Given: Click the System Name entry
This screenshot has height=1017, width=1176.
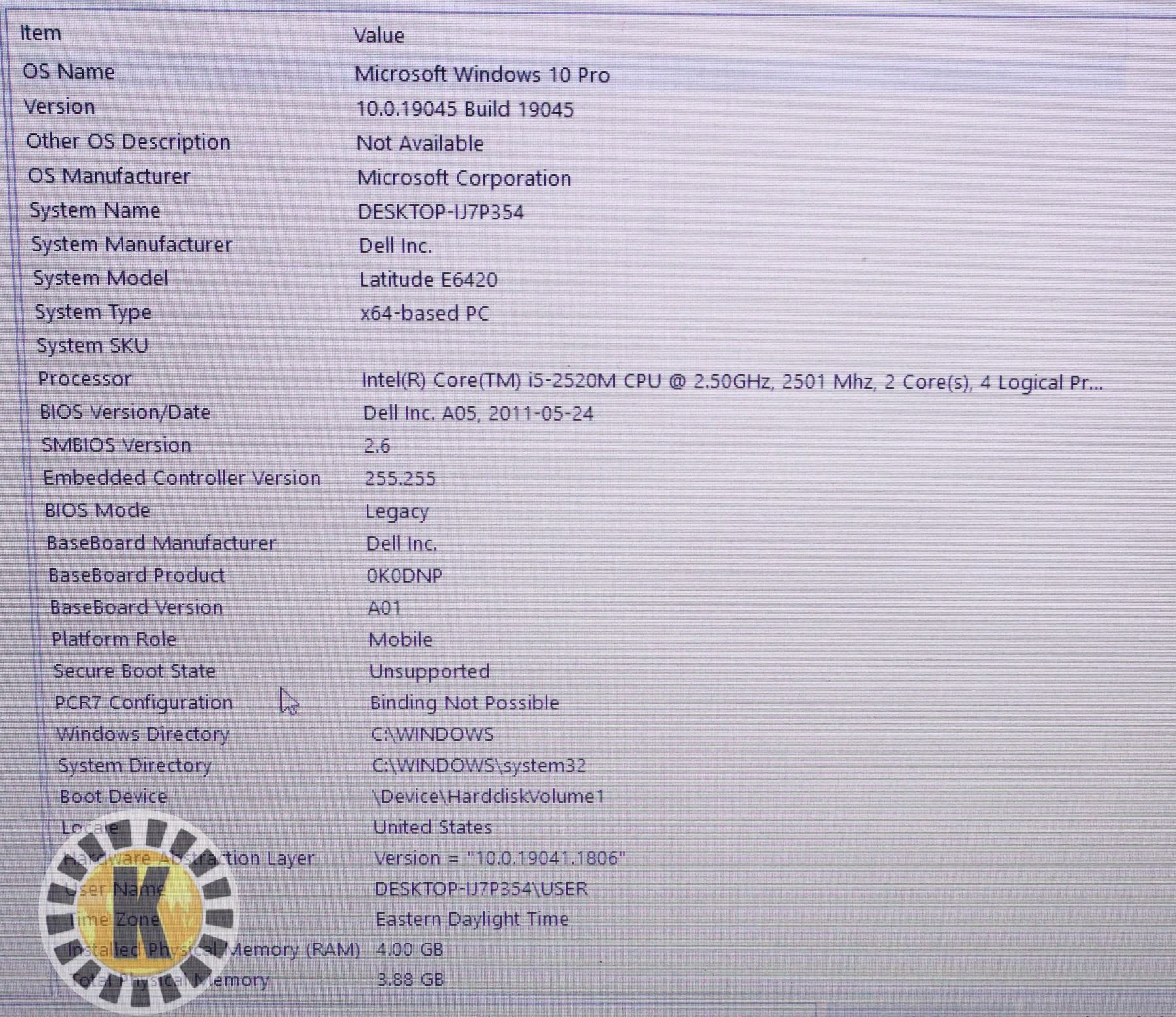Looking at the screenshot, I should point(95,210).
